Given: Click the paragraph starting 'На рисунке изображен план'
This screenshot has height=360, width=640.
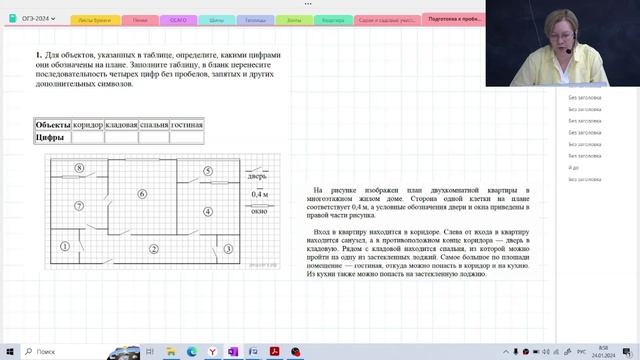Looking at the screenshot, I should [x=418, y=202].
